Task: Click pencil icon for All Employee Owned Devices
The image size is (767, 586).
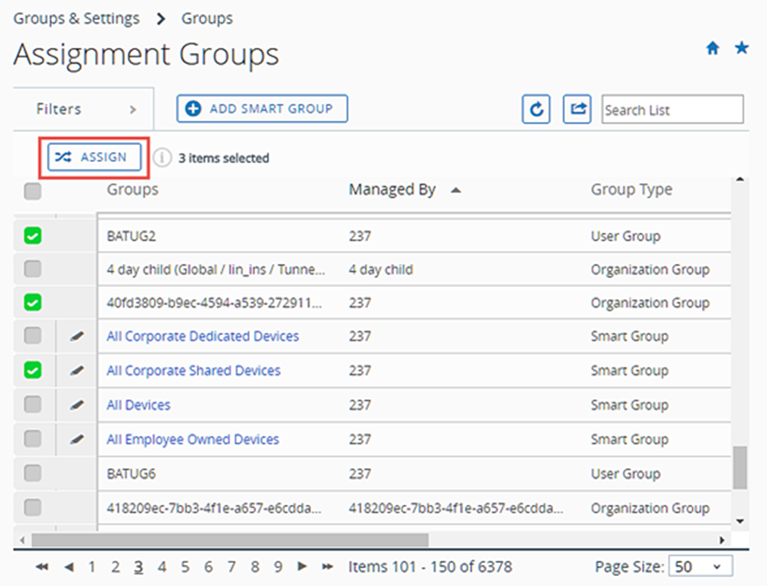Action: click(x=77, y=439)
